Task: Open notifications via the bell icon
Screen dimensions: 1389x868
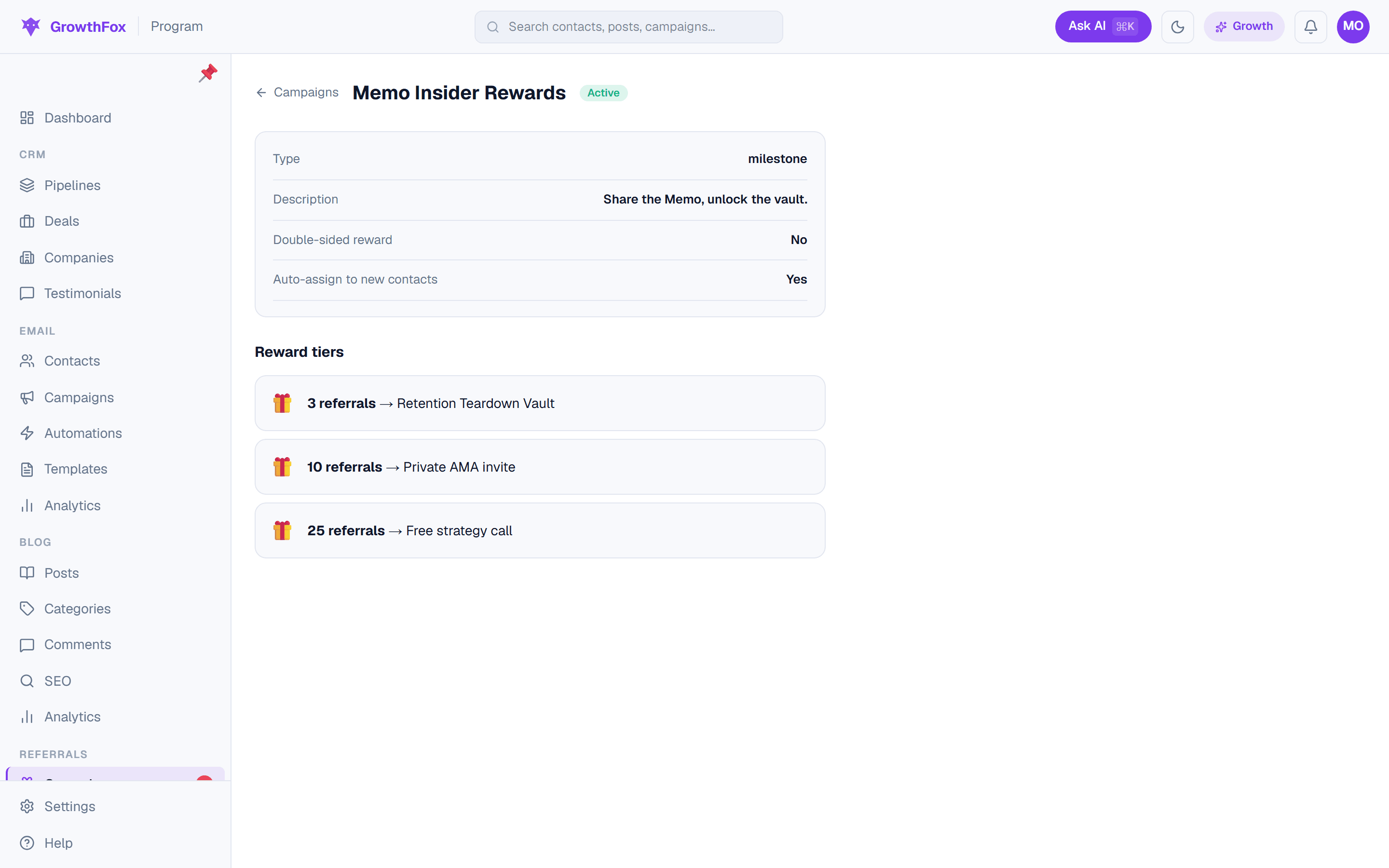Action: [x=1310, y=27]
